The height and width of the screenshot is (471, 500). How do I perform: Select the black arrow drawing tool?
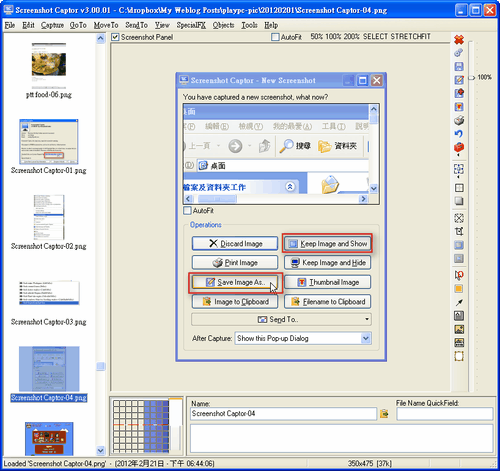tap(459, 302)
